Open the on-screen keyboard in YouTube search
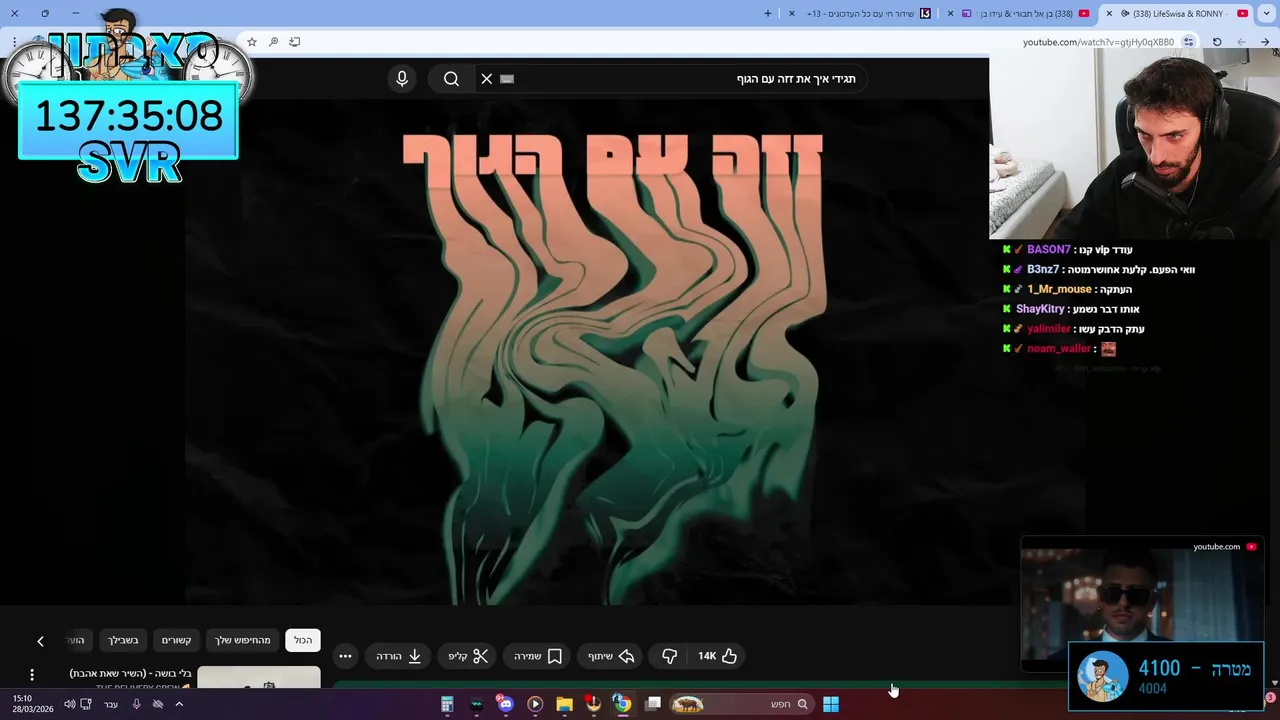The height and width of the screenshot is (720, 1280). (507, 79)
